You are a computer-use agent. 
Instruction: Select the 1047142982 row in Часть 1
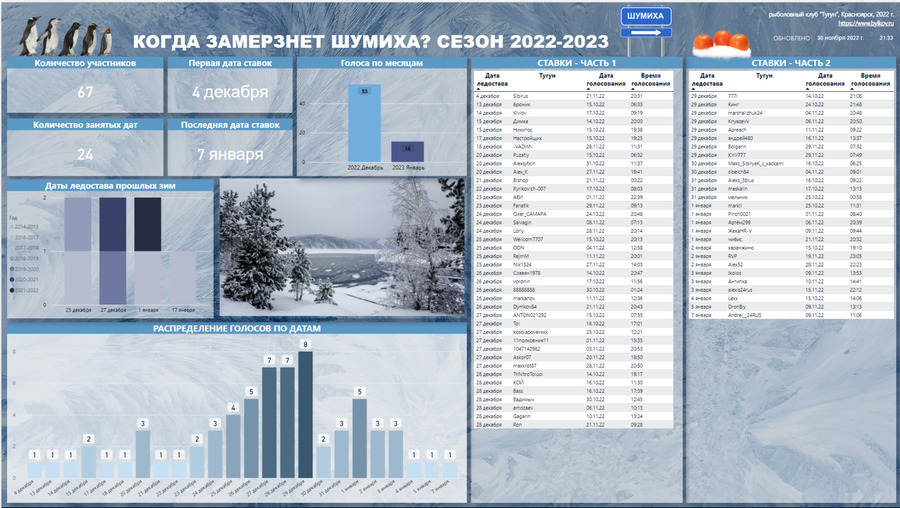pyautogui.click(x=573, y=348)
